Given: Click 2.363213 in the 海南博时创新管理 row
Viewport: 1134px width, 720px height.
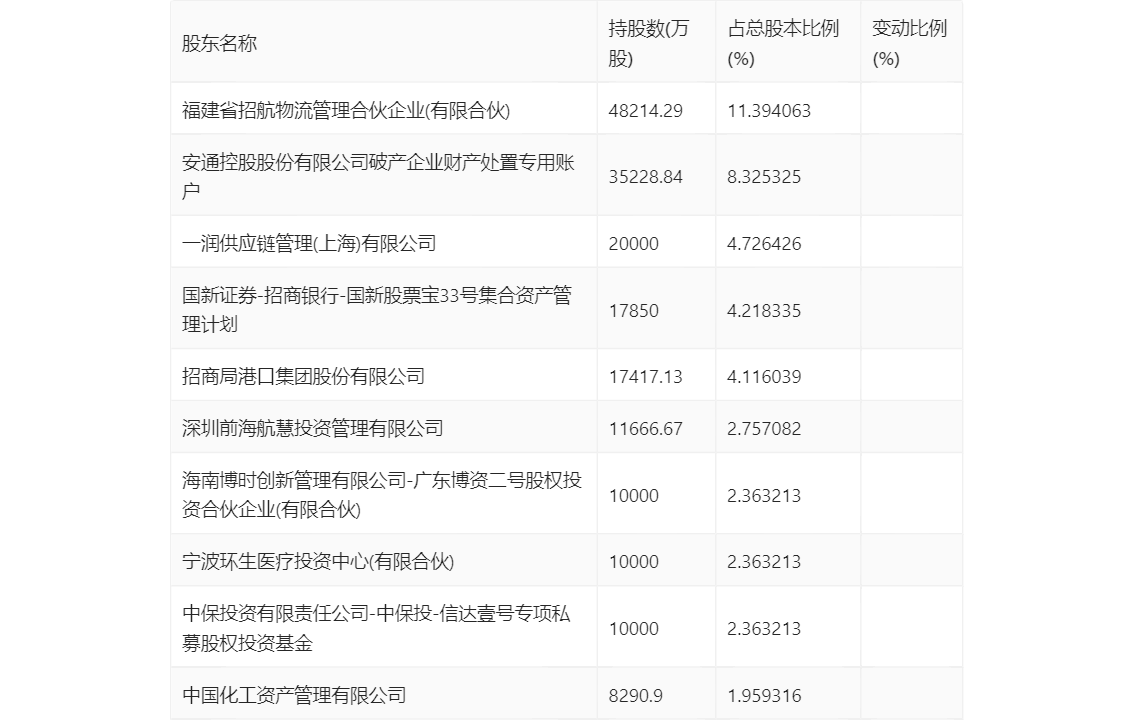Looking at the screenshot, I should [764, 496].
